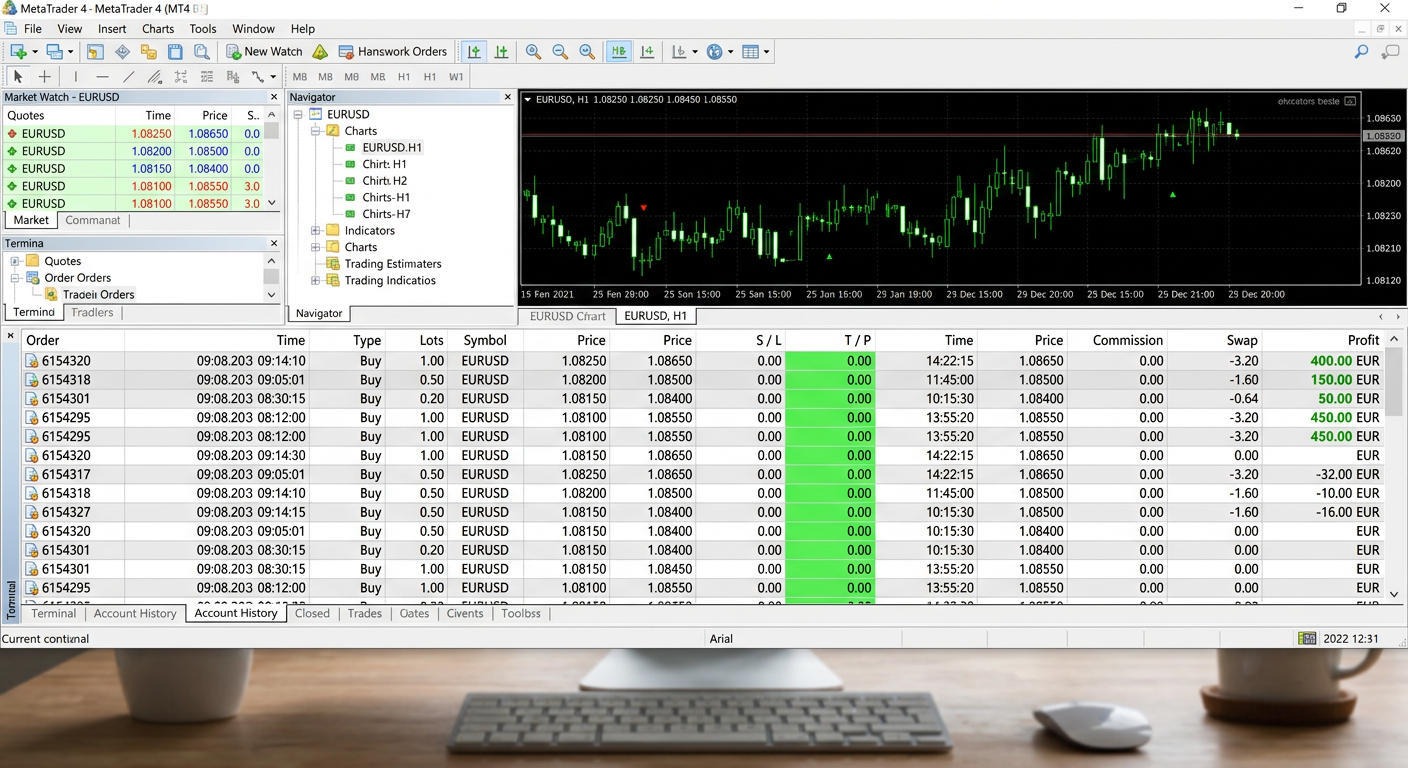Switch to the EURUSD Chart tab
1408x768 pixels.
(x=568, y=316)
